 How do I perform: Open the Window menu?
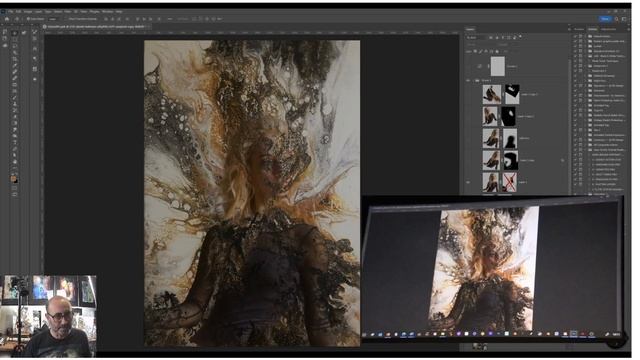(x=108, y=12)
